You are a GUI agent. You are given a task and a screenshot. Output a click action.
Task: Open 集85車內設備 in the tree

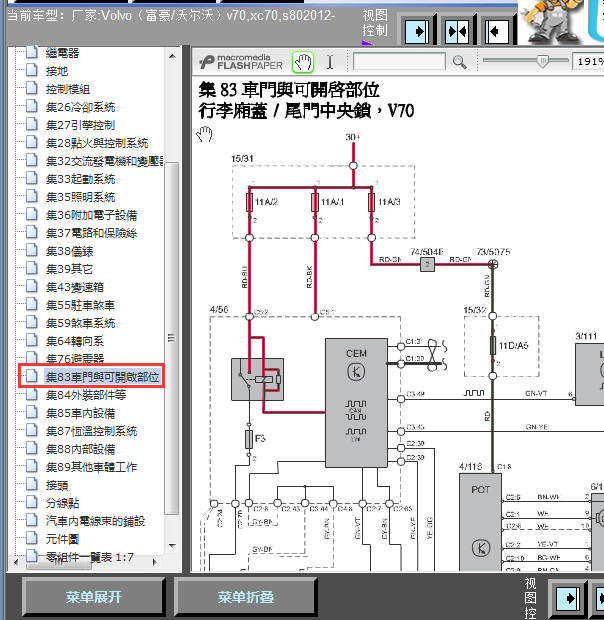pyautogui.click(x=80, y=413)
